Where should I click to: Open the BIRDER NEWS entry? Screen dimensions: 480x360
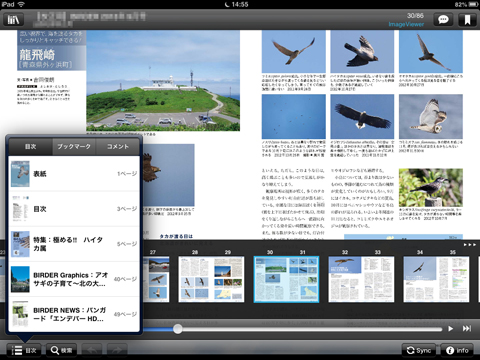(74, 314)
